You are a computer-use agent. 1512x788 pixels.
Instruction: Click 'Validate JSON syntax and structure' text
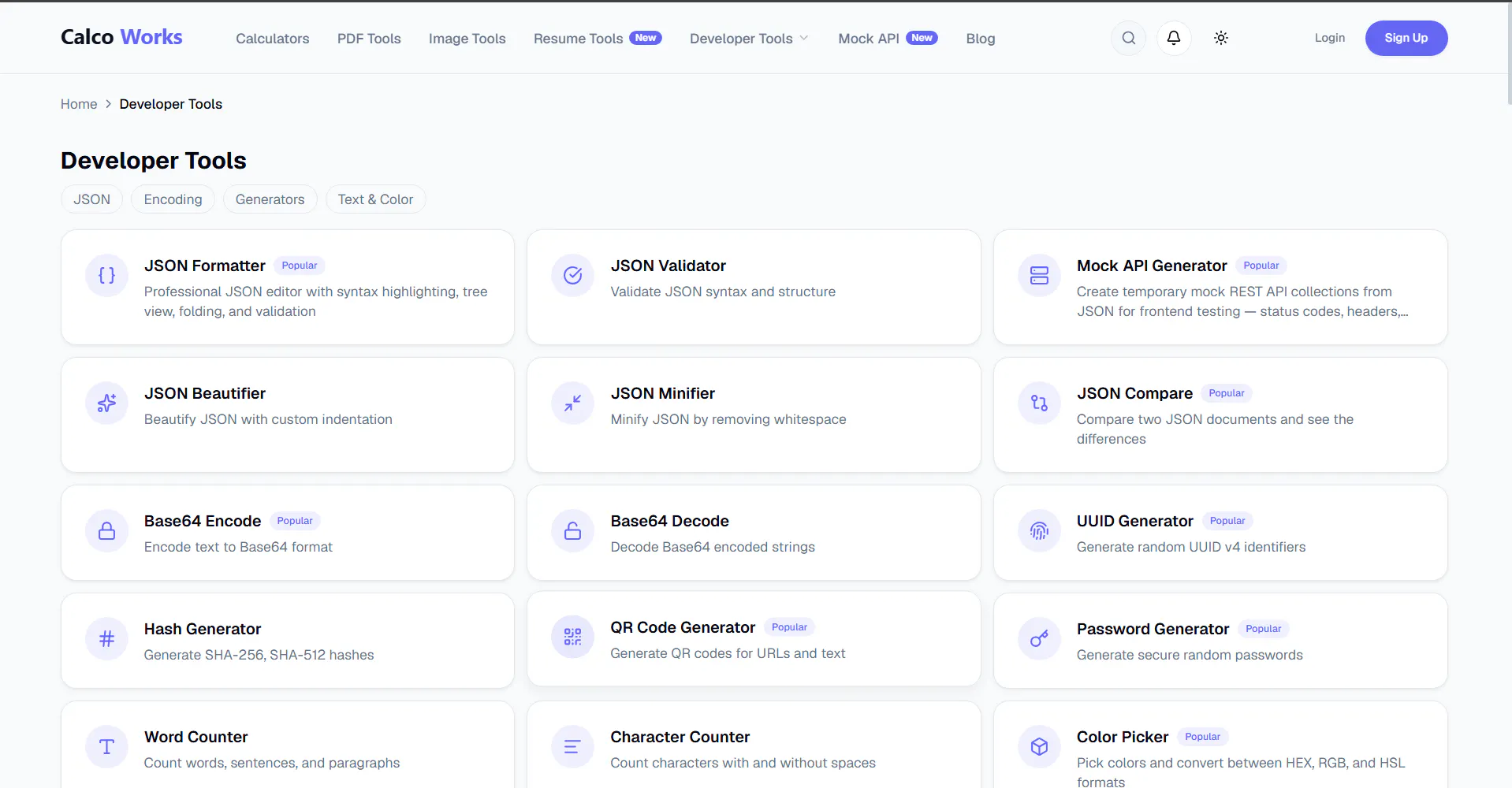click(x=723, y=292)
